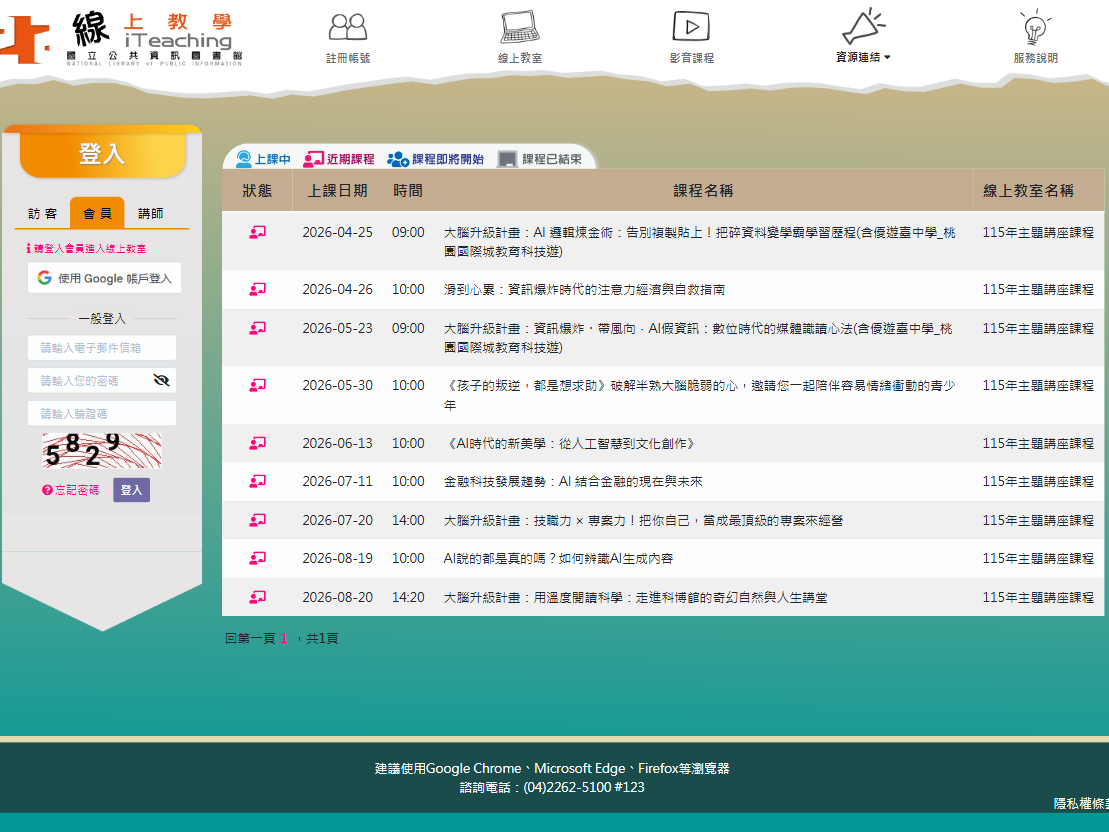Screen dimensions: 1109x832
Task: Switch to the 訪客 login tab
Action: coord(43,214)
